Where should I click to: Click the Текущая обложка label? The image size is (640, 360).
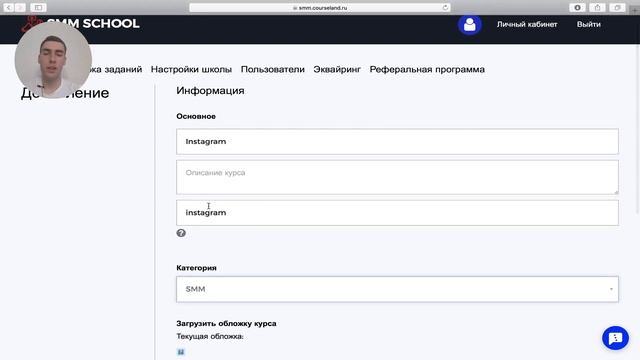[210, 336]
